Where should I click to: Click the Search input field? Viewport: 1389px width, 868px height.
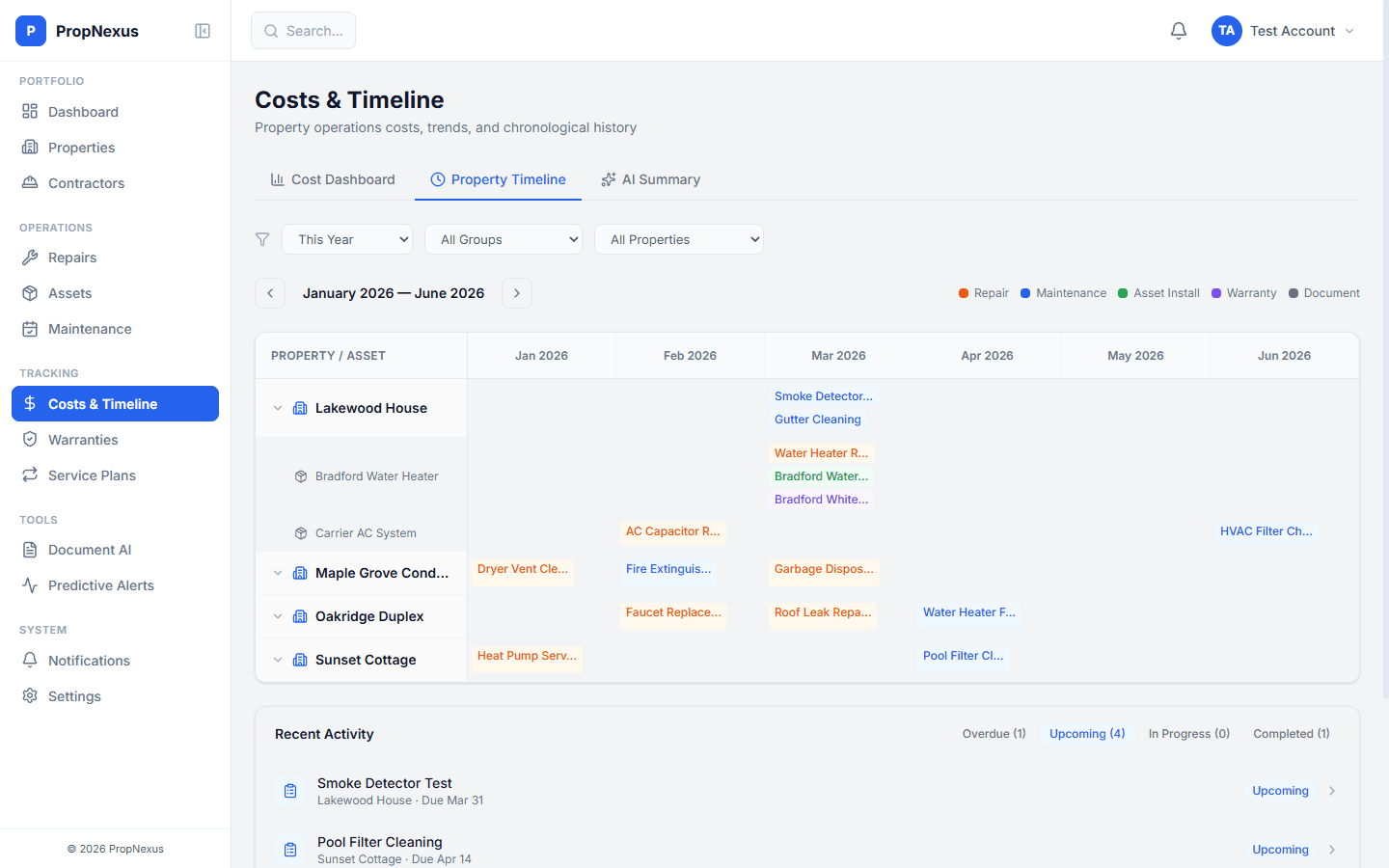(x=303, y=30)
